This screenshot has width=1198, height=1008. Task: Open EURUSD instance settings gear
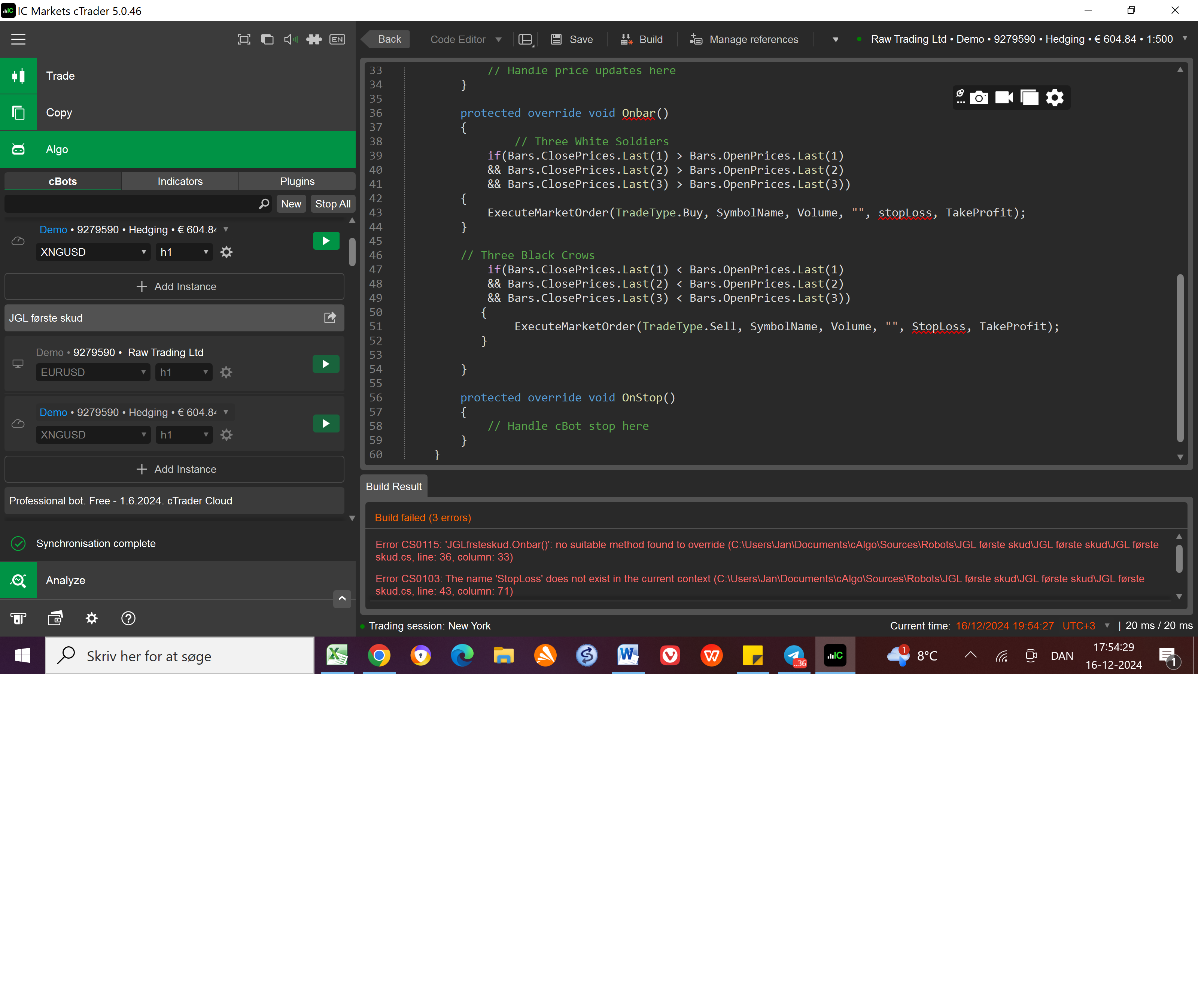[x=226, y=372]
